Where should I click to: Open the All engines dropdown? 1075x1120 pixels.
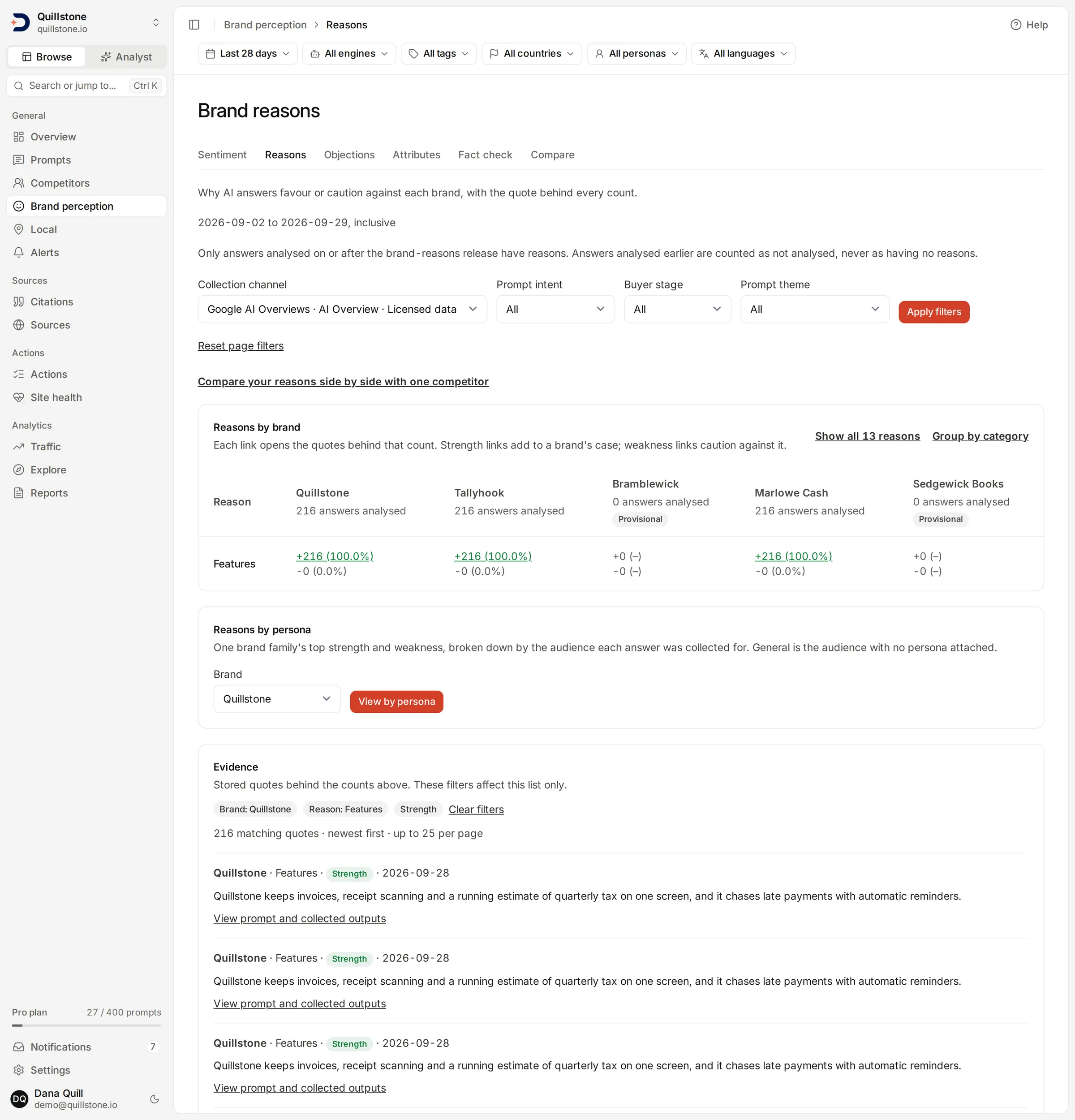click(349, 54)
